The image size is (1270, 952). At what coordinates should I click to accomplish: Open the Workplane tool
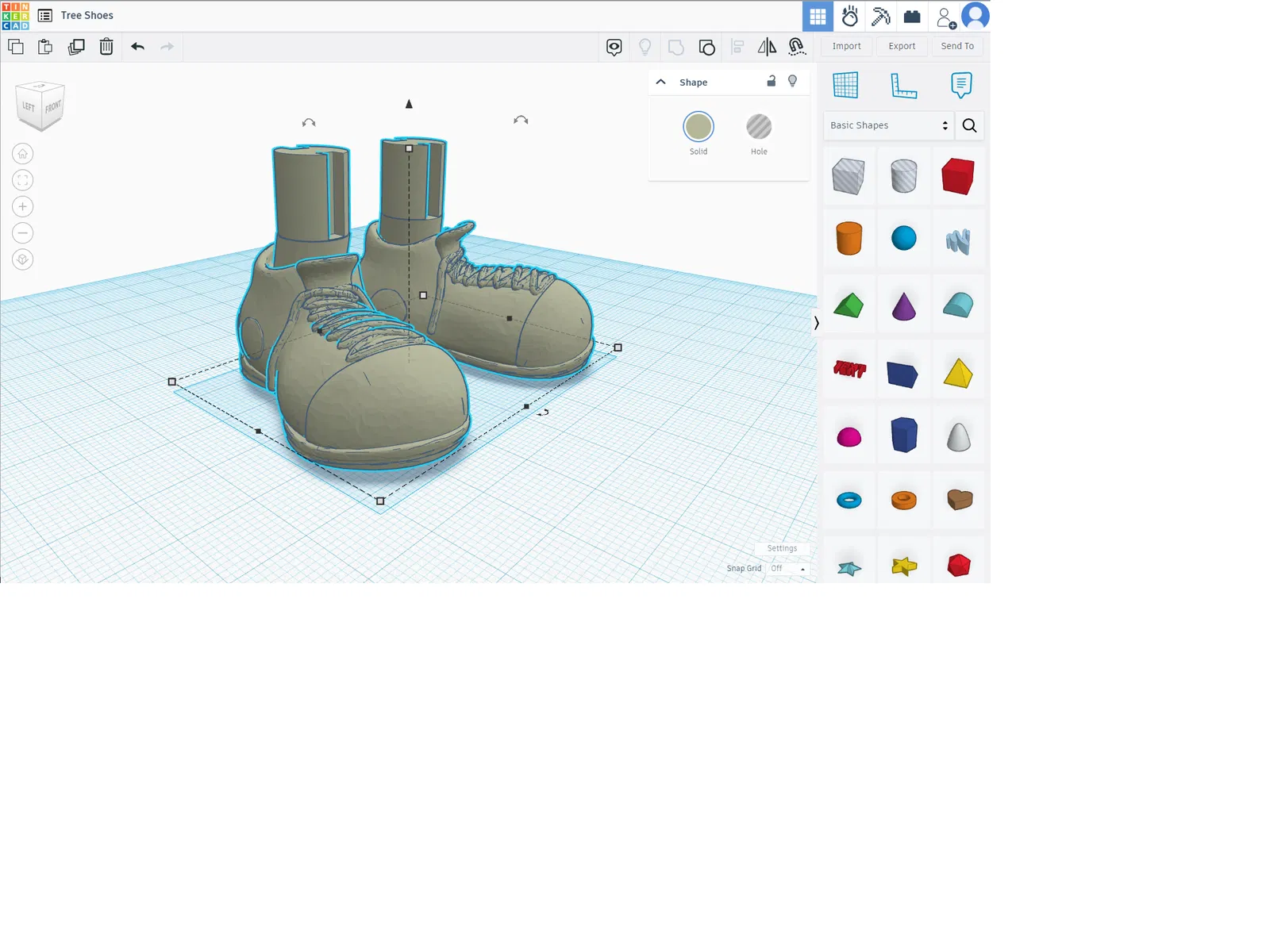pyautogui.click(x=845, y=85)
